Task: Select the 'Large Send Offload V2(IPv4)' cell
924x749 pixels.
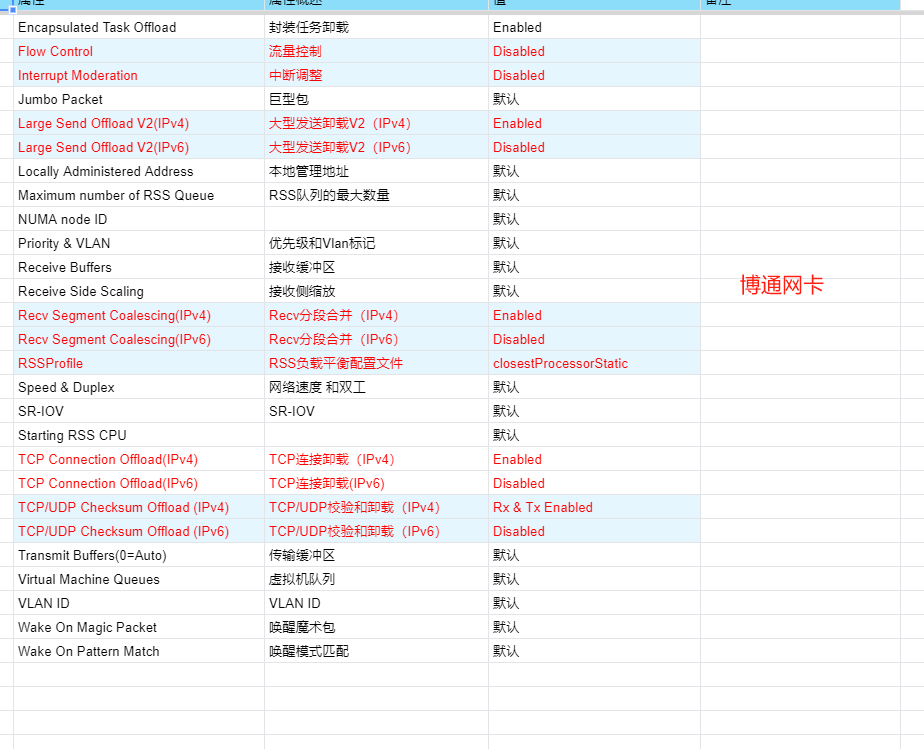Action: [139, 123]
